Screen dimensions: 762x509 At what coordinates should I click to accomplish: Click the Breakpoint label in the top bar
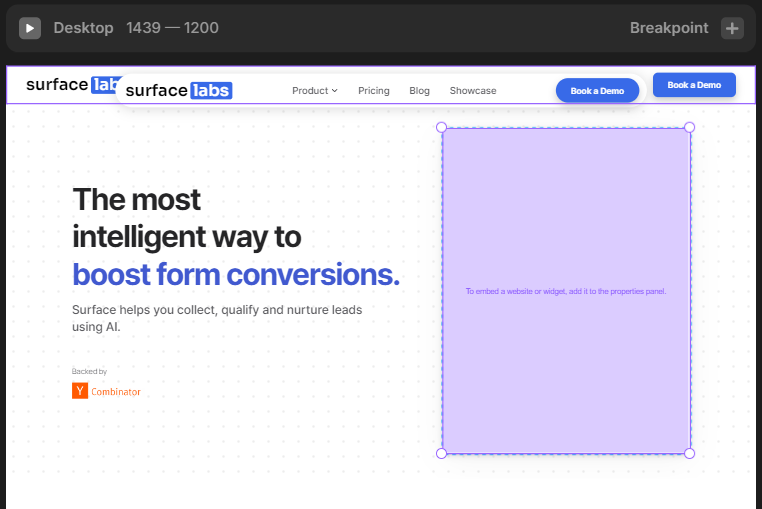[x=669, y=28]
